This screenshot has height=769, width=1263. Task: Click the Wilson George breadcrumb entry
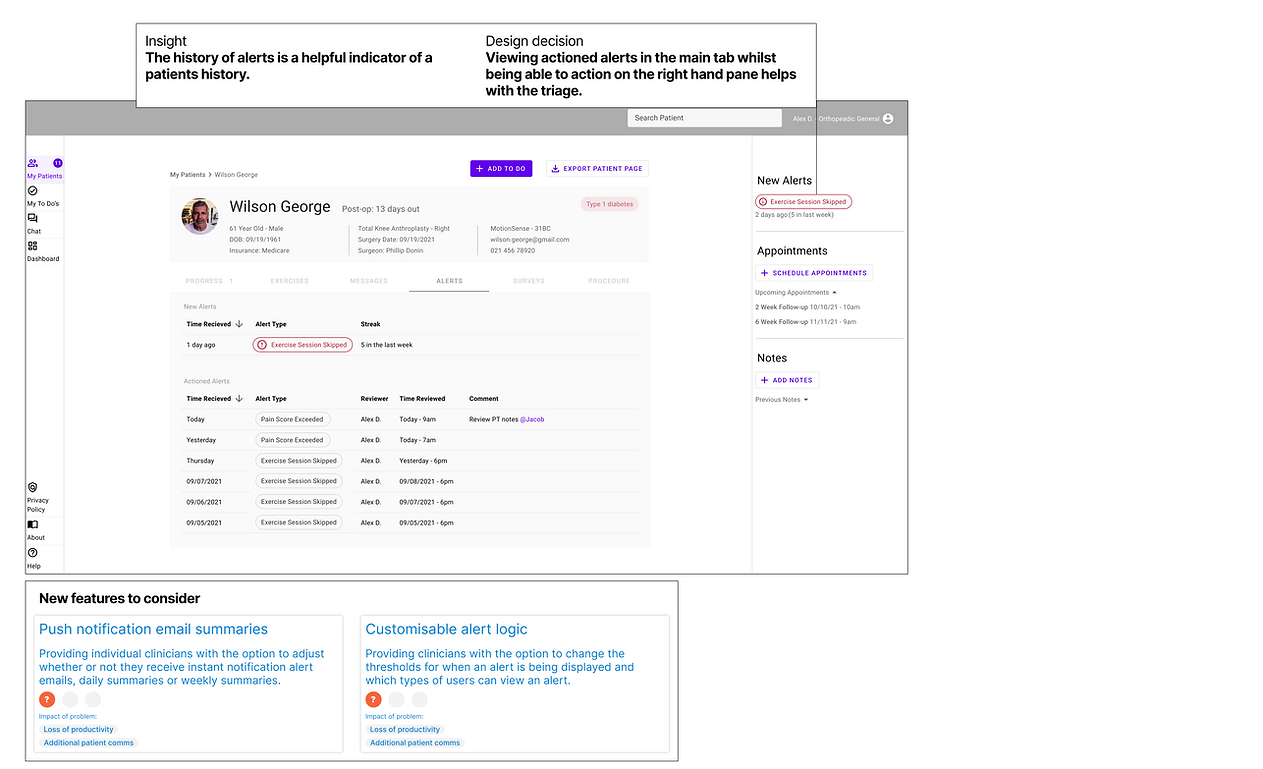pos(236,175)
